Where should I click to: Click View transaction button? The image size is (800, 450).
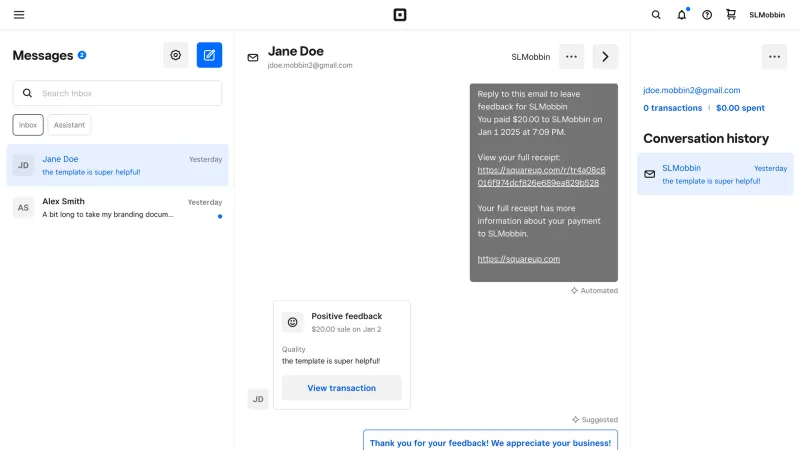click(x=342, y=388)
